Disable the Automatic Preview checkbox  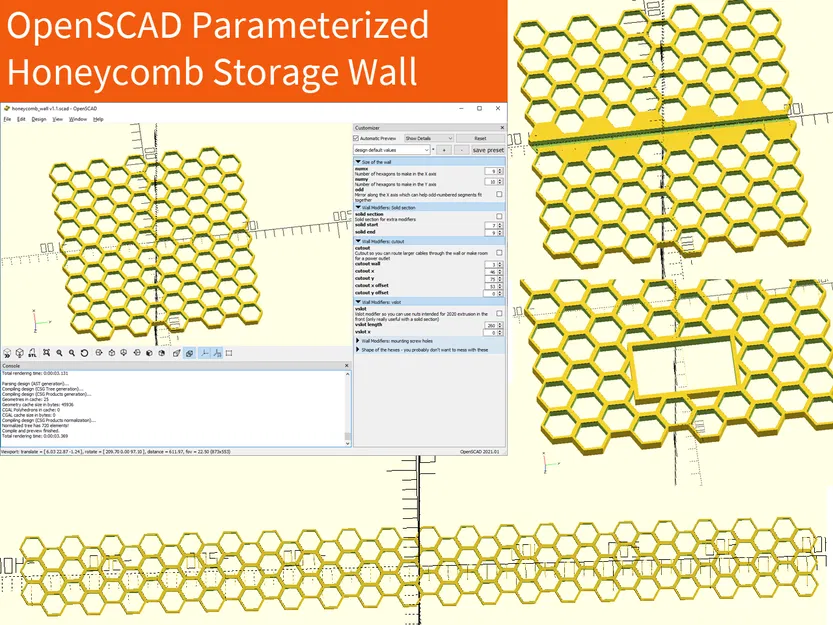355,139
